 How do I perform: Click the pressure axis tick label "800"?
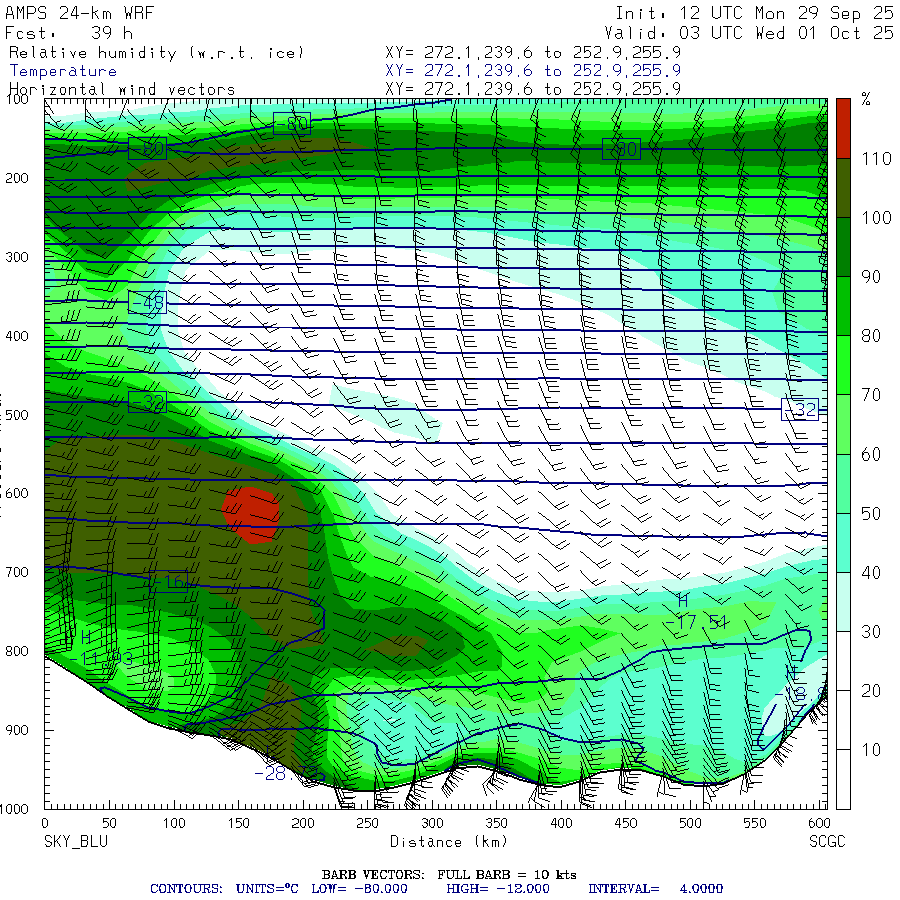17,651
